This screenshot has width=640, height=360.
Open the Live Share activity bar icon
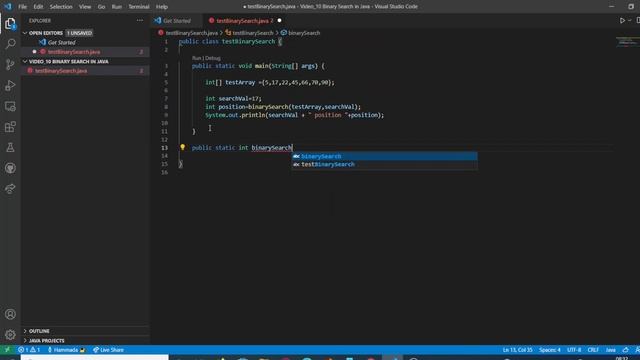tap(10, 189)
